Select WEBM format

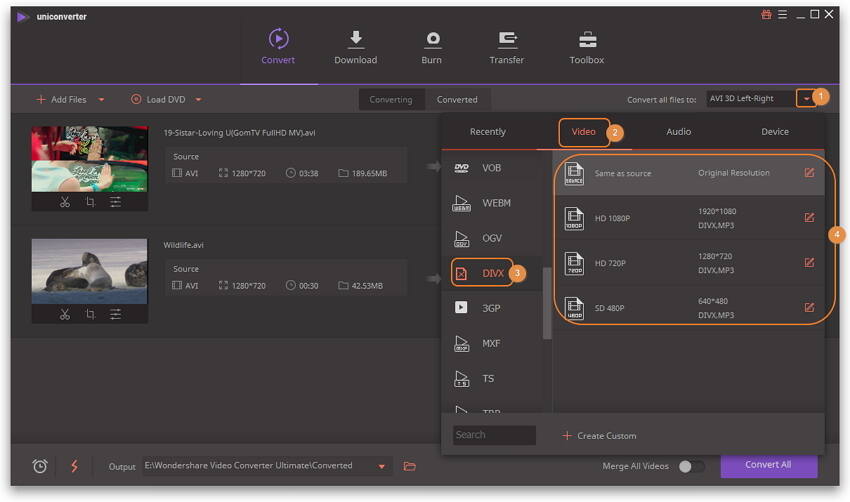click(x=492, y=203)
